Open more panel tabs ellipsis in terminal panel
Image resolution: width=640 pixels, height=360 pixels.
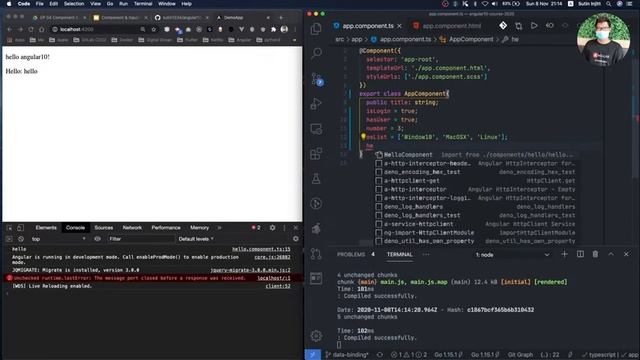[x=426, y=254]
